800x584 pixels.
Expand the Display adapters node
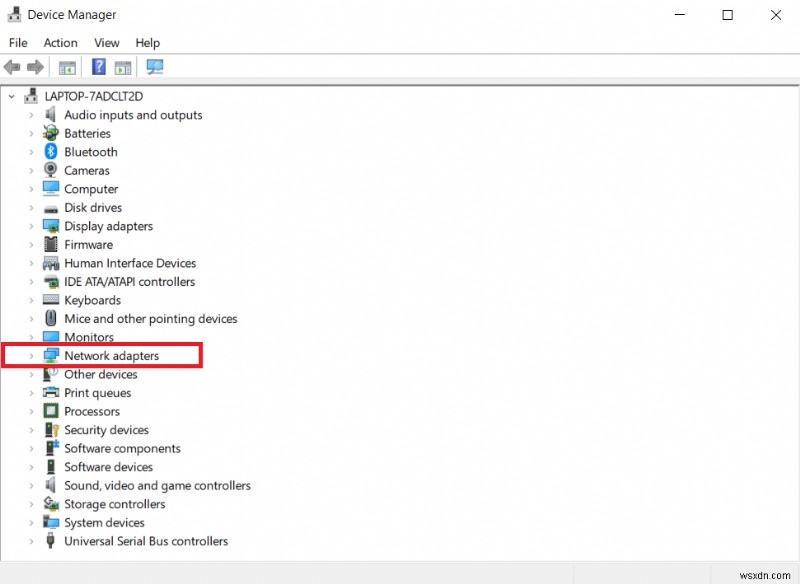pos(30,226)
